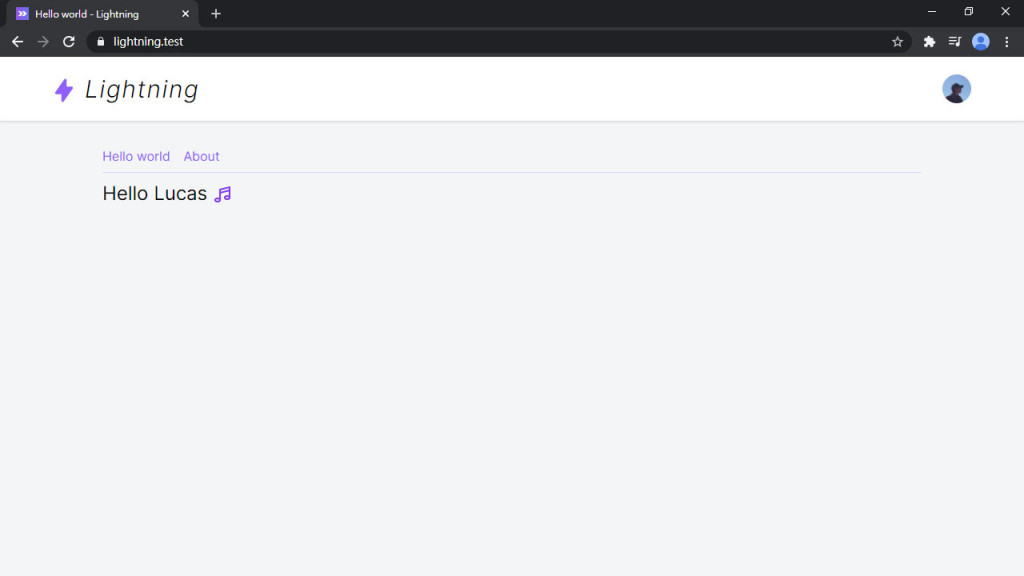Go back to the previous page
Screen dimensions: 1024x576
coord(18,42)
